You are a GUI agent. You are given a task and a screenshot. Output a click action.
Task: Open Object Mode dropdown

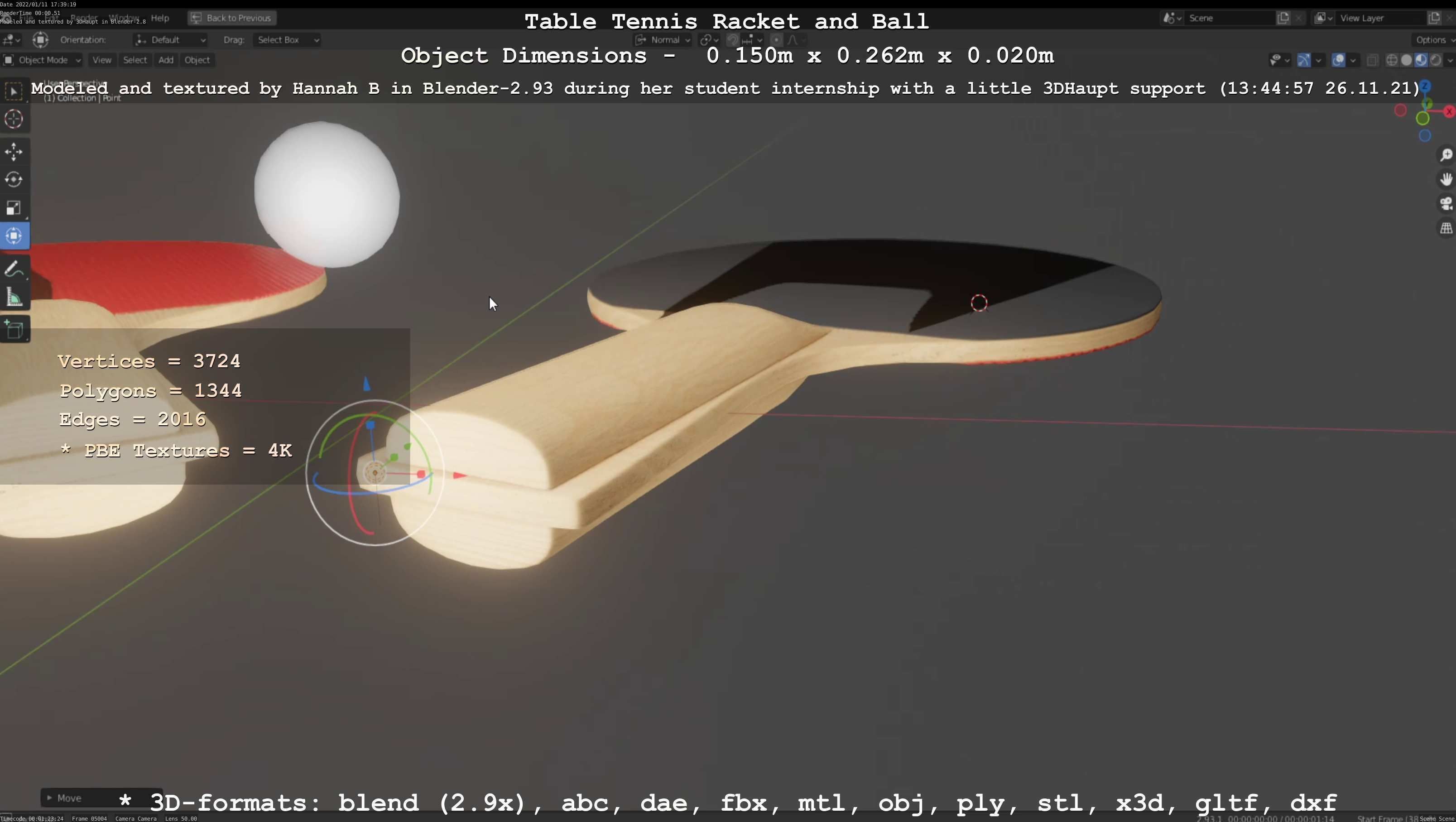pyautogui.click(x=42, y=60)
